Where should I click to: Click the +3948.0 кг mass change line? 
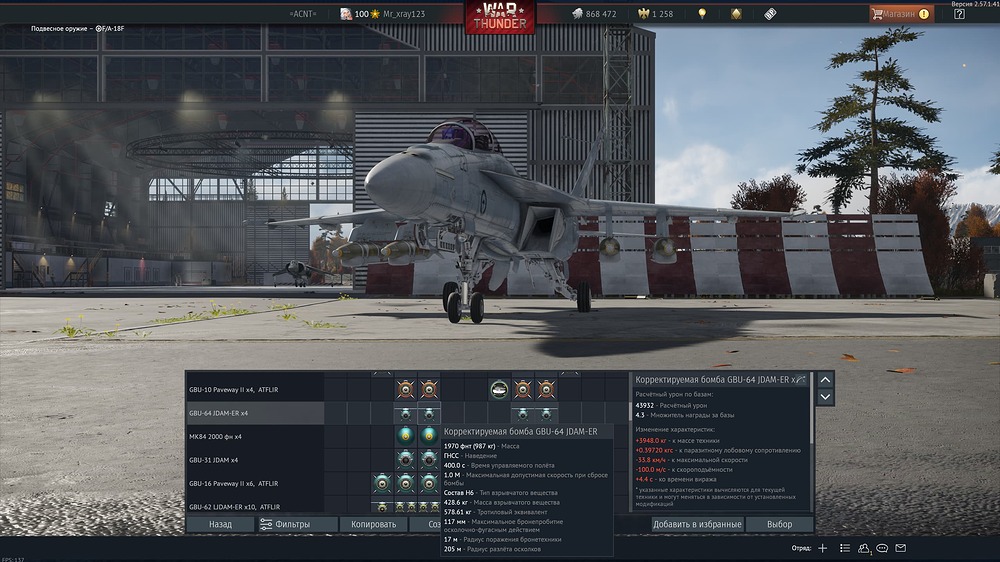pyautogui.click(x=677, y=440)
